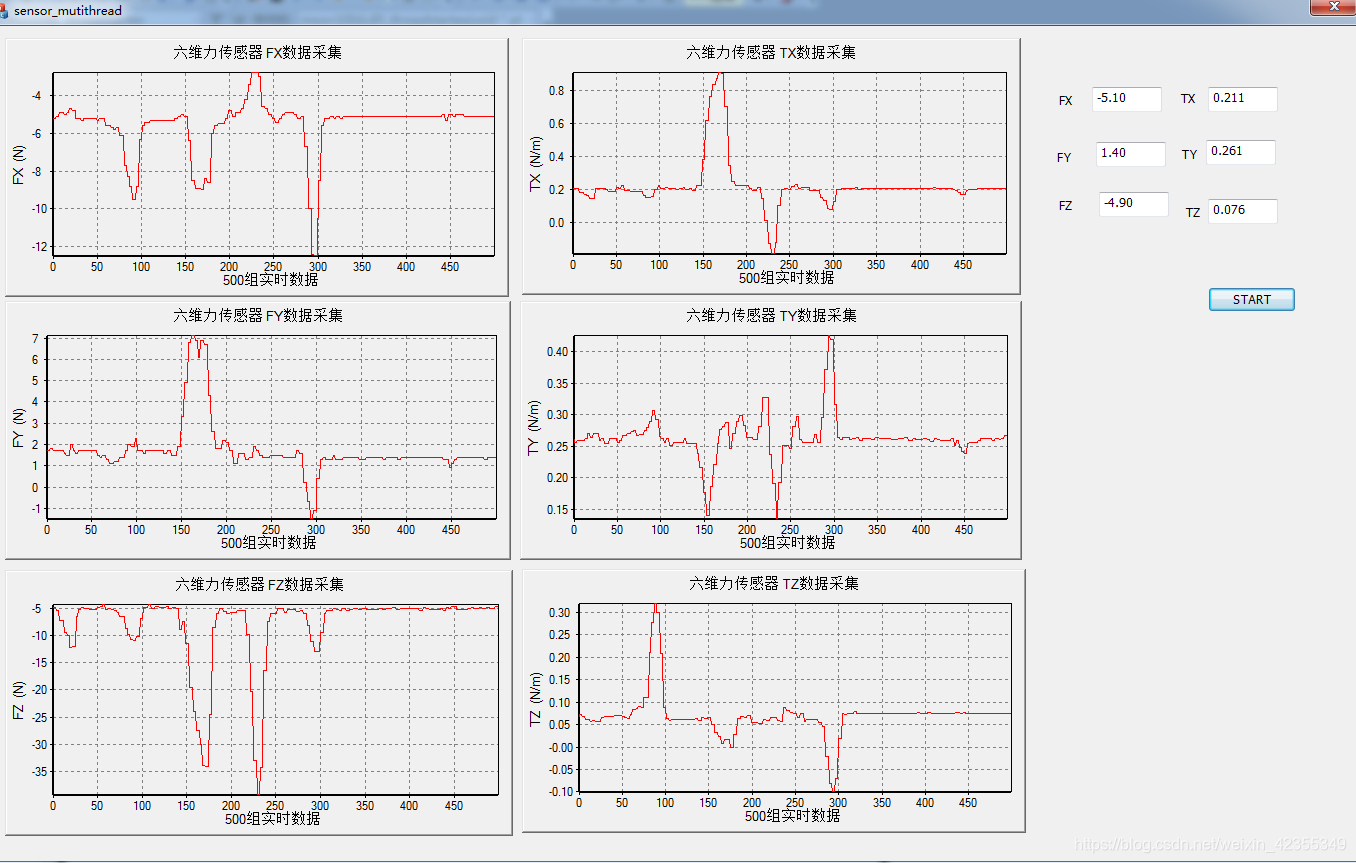Click the TZ label beside the 0.076 field

(1193, 213)
